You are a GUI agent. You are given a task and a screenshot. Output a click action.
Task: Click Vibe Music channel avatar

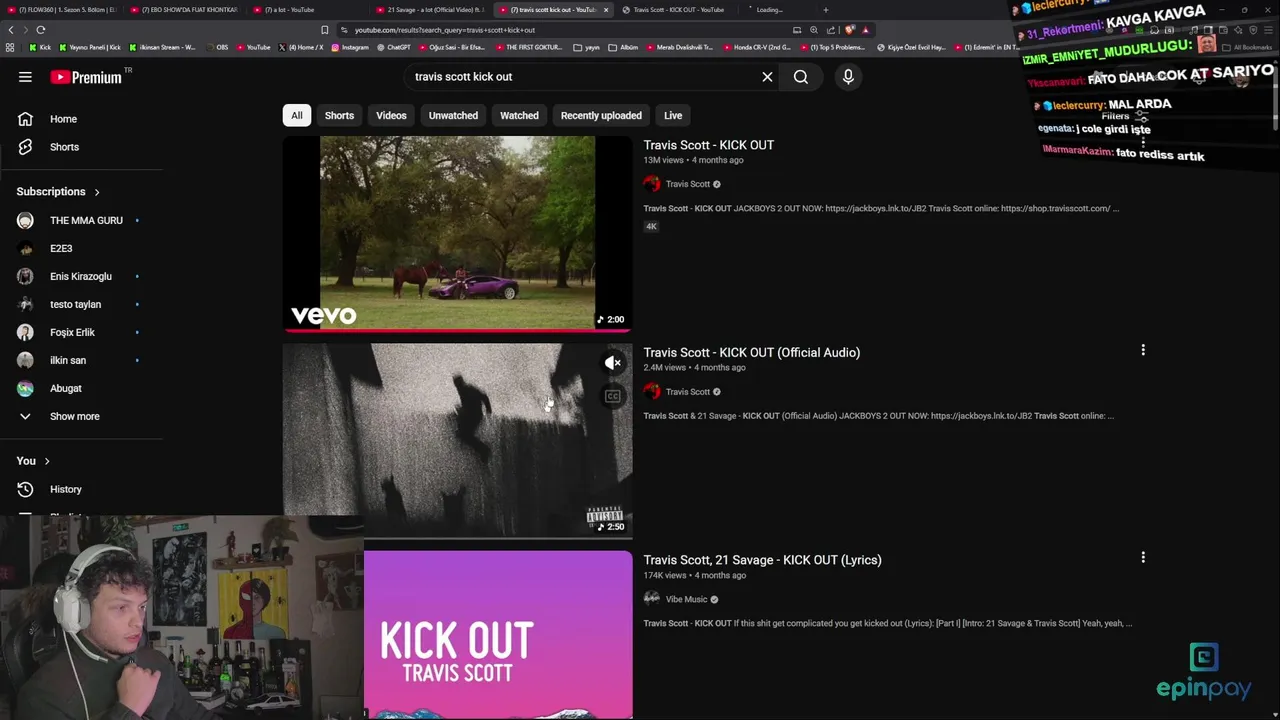coord(652,599)
